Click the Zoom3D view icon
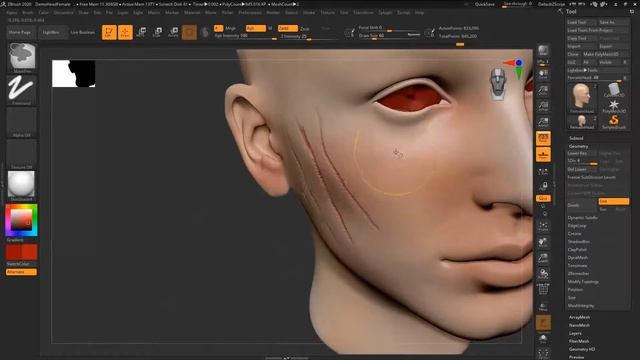Screen dimensions: 640x360 (543, 258)
